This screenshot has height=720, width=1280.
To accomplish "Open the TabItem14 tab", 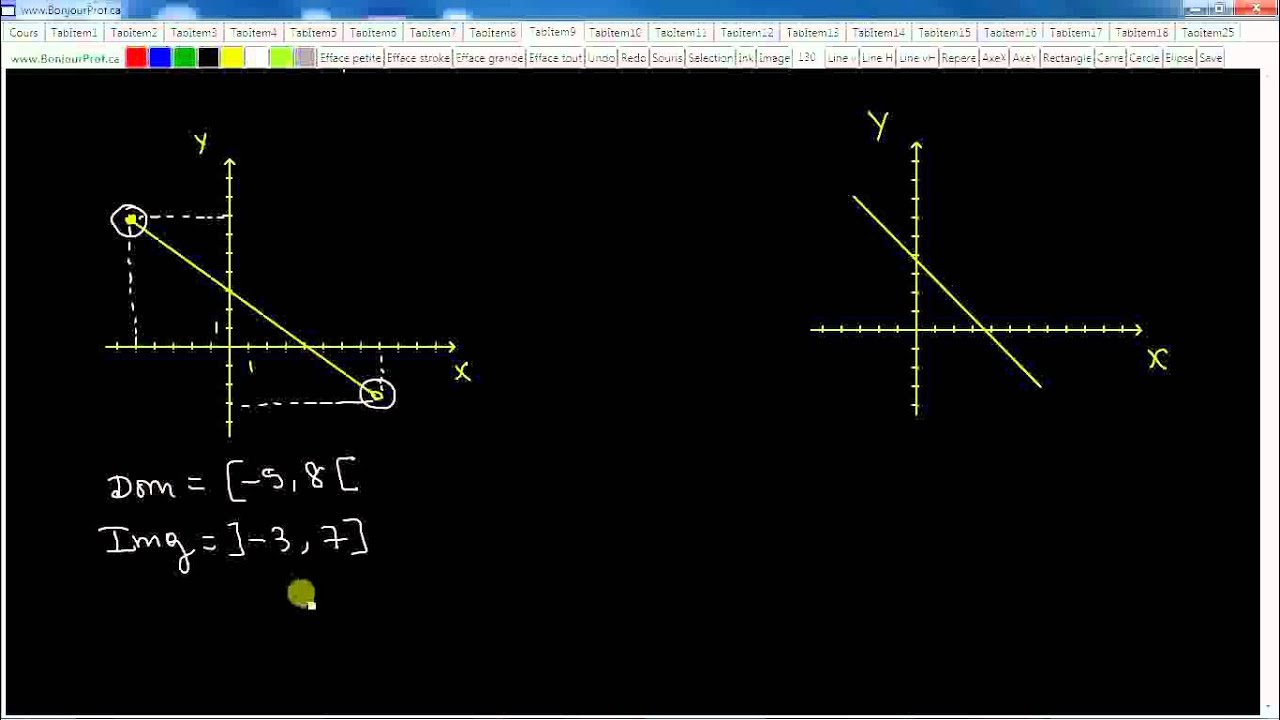I will (x=879, y=33).
